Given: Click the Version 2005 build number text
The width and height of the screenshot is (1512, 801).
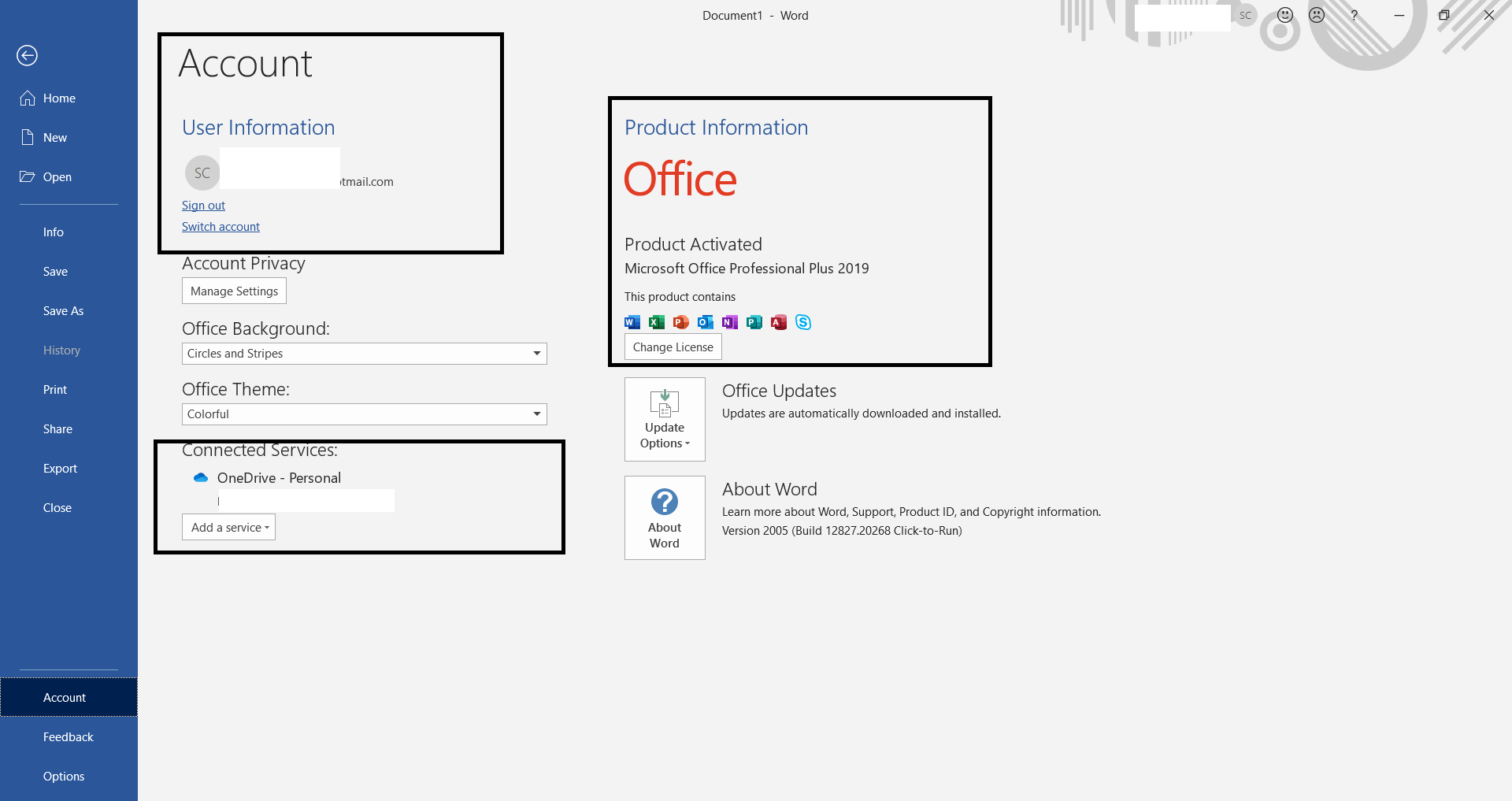Looking at the screenshot, I should tap(842, 531).
